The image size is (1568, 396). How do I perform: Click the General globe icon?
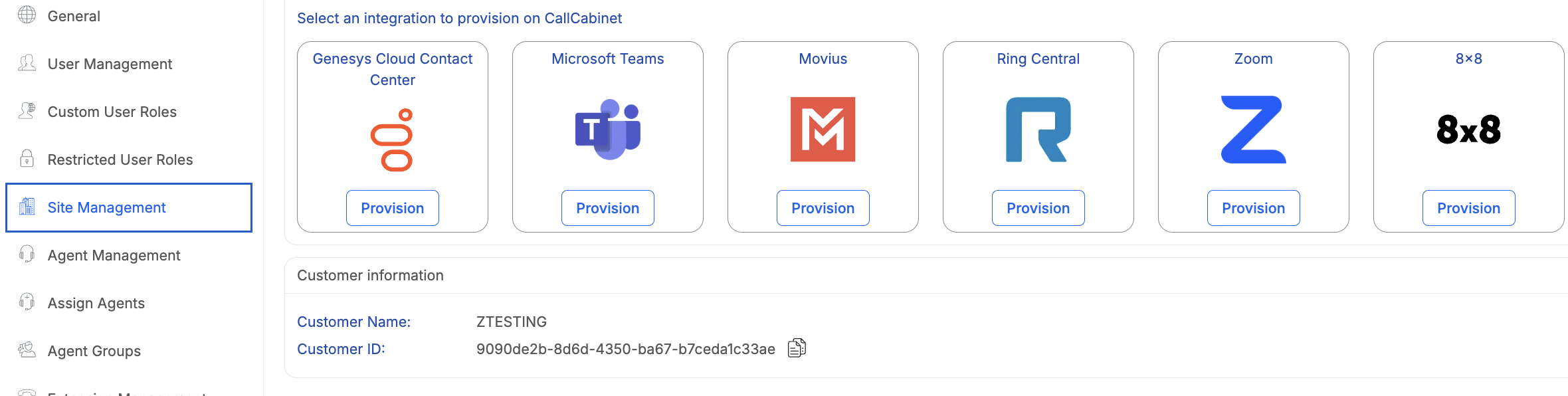click(27, 15)
